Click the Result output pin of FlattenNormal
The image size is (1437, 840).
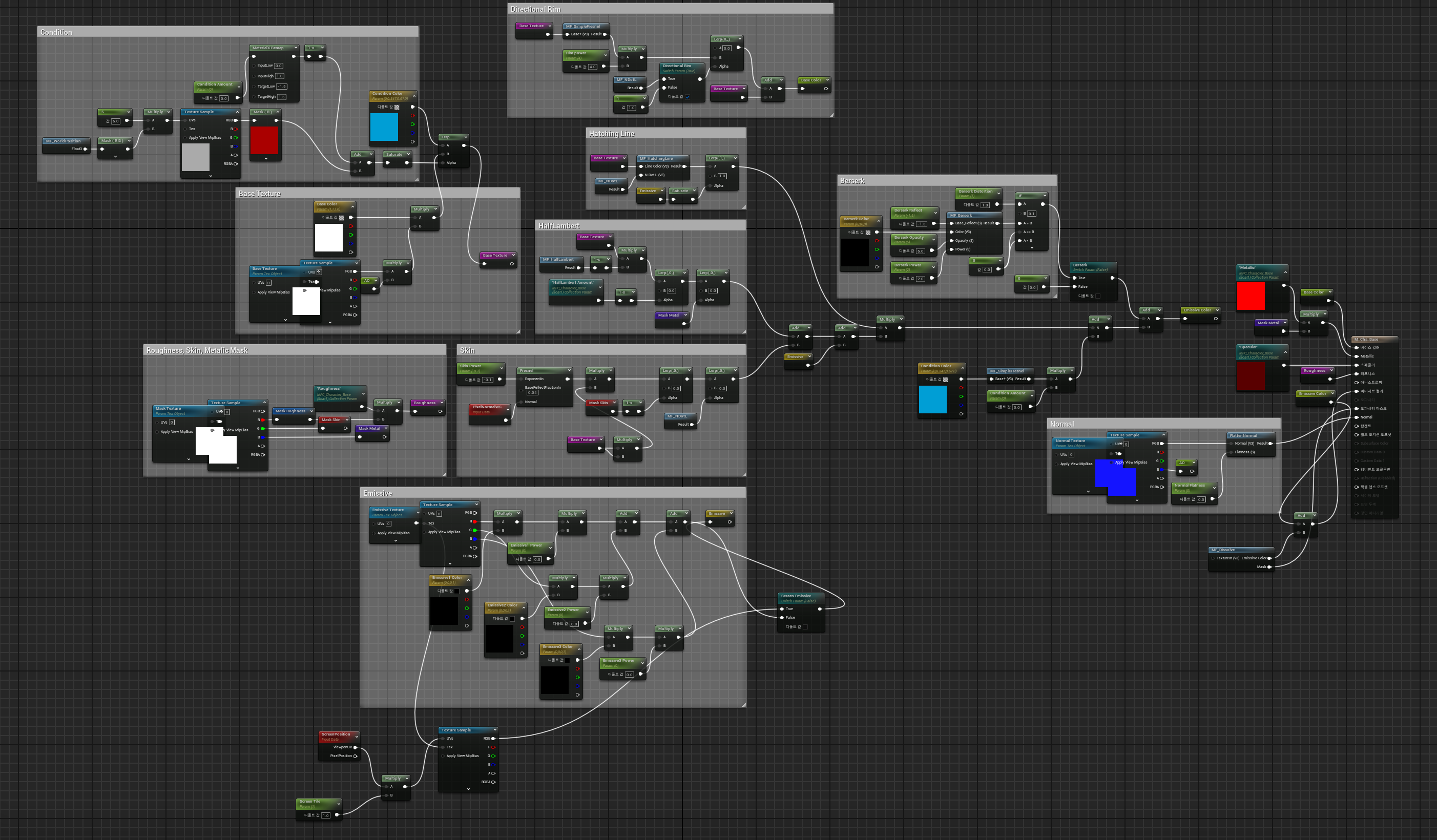click(1271, 443)
